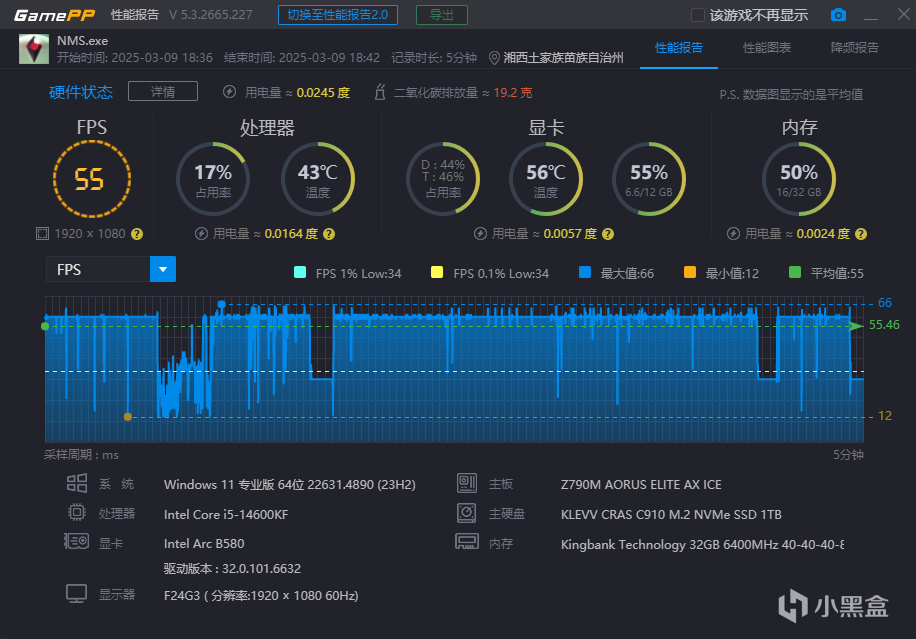Click the F24G3 monitor text

pos(261,596)
